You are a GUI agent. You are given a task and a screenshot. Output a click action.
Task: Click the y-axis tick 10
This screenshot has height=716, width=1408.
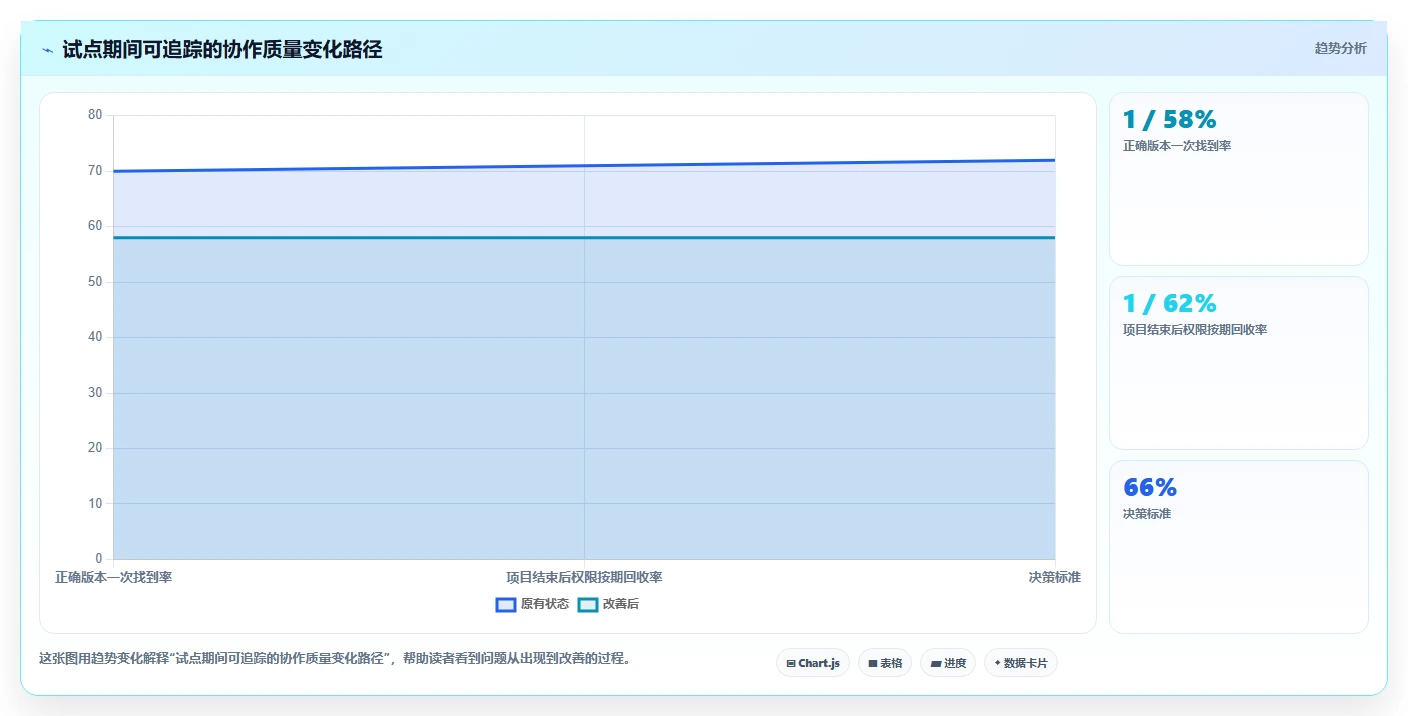point(95,503)
